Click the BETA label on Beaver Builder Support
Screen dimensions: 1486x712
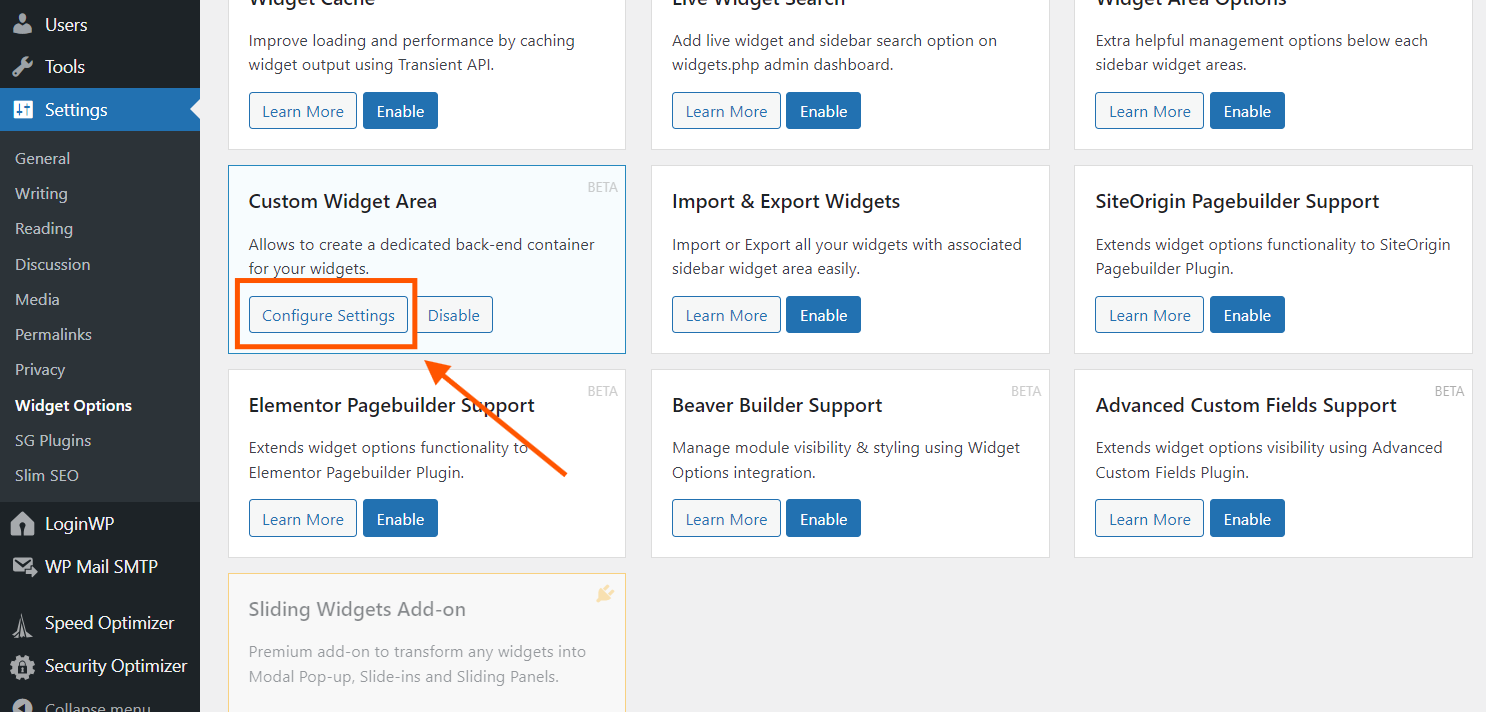coord(1026,391)
